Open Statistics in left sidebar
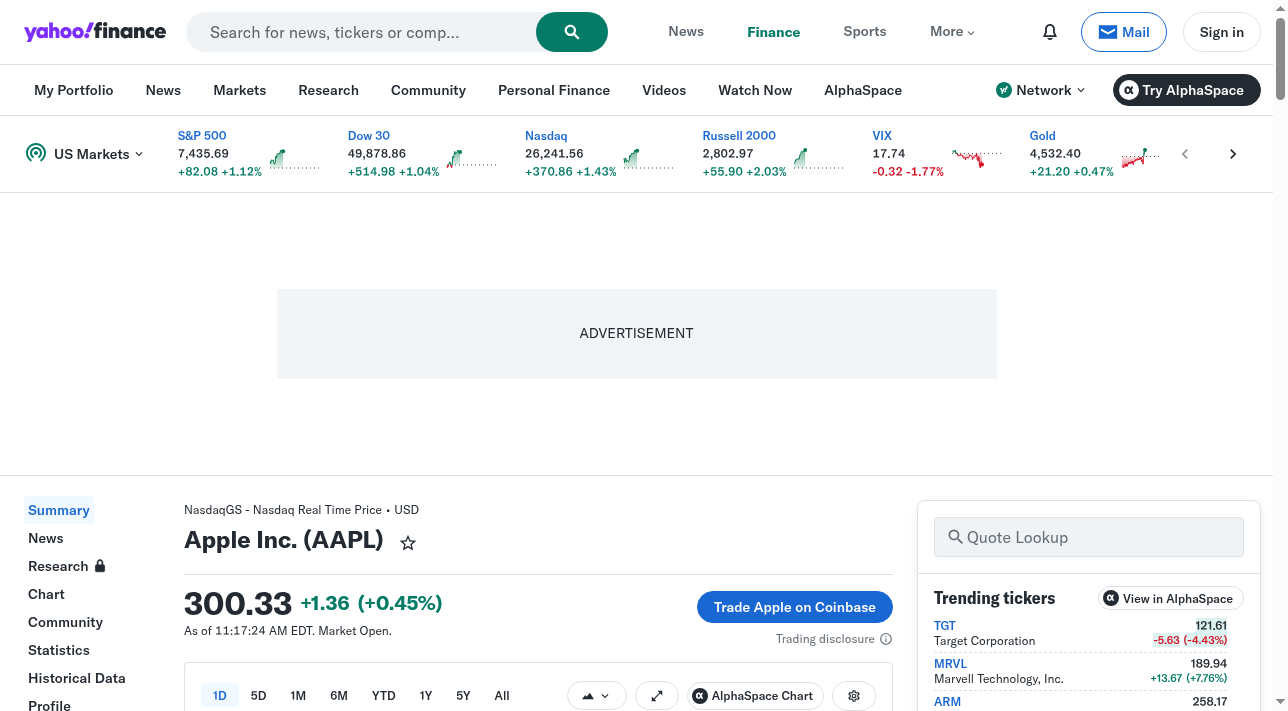 click(59, 650)
